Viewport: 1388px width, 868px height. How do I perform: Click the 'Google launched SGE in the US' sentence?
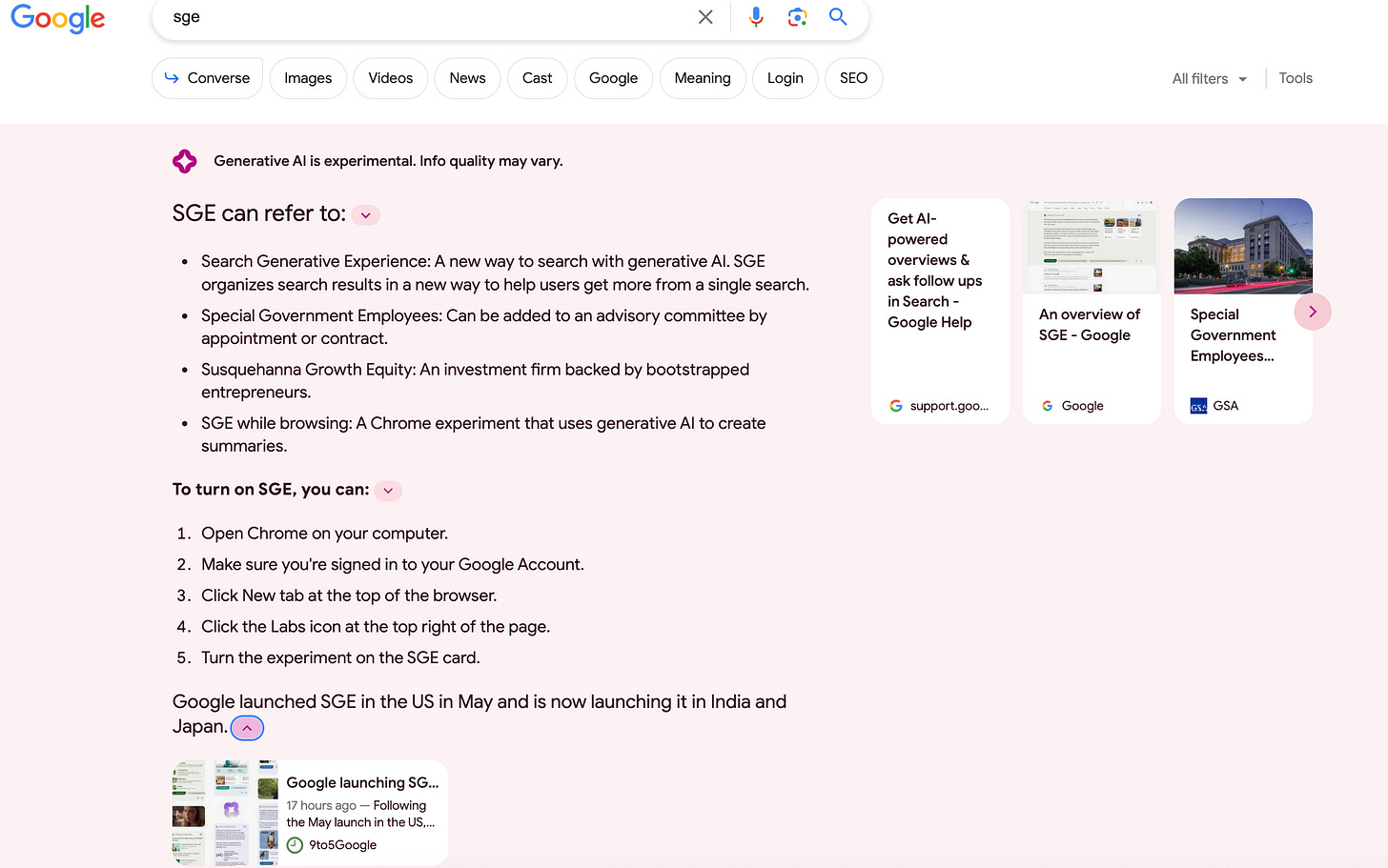tap(480, 714)
